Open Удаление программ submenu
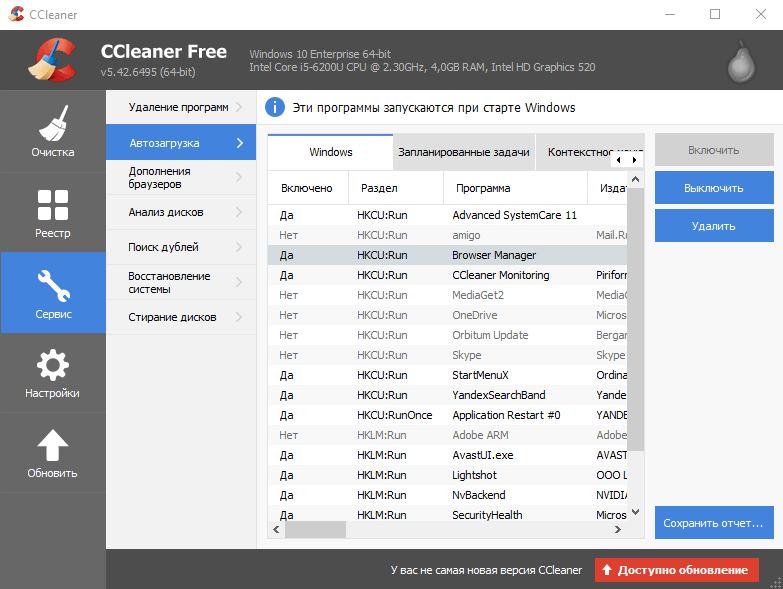The image size is (783, 589). [x=181, y=107]
